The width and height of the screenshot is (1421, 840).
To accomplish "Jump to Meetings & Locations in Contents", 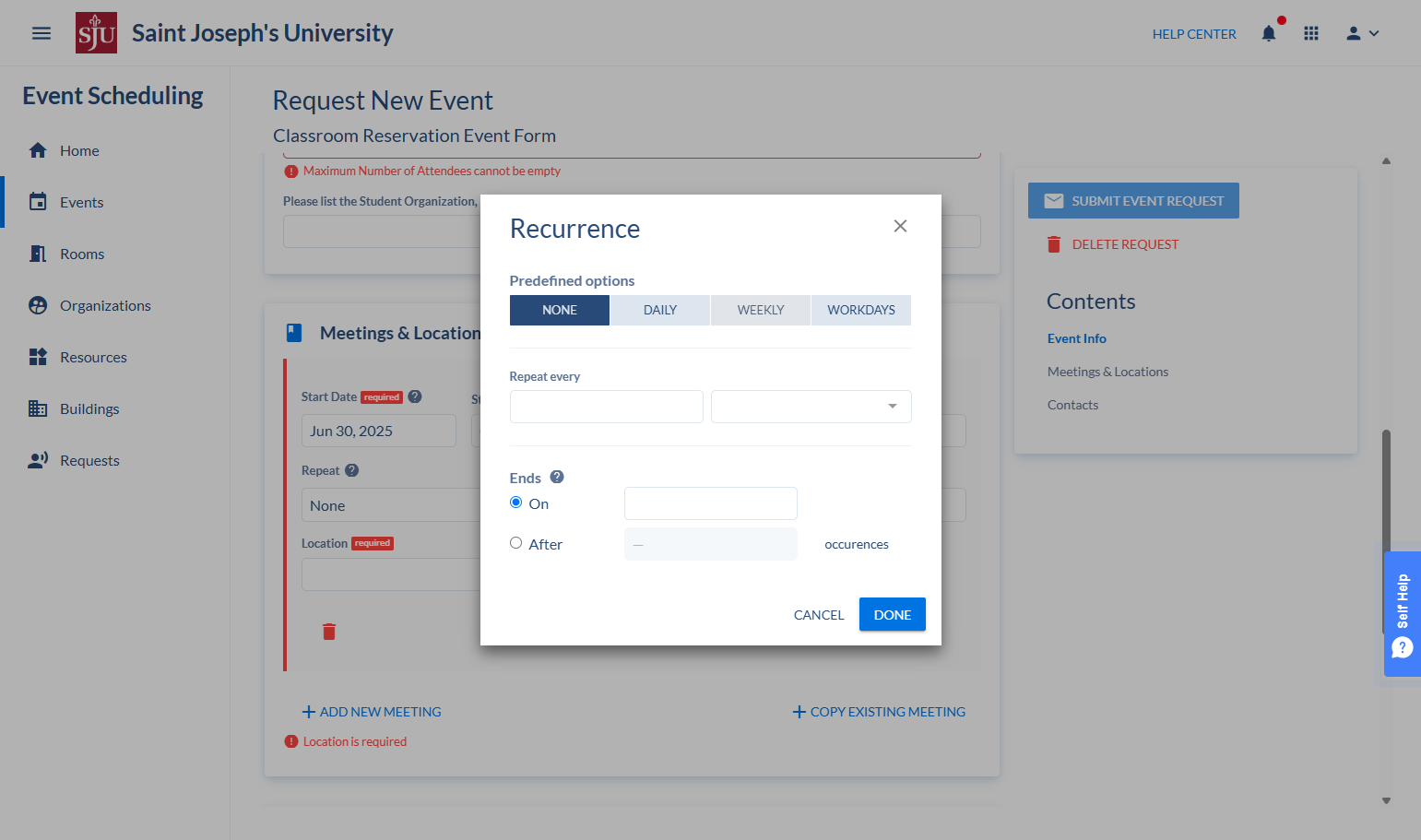I will point(1107,372).
